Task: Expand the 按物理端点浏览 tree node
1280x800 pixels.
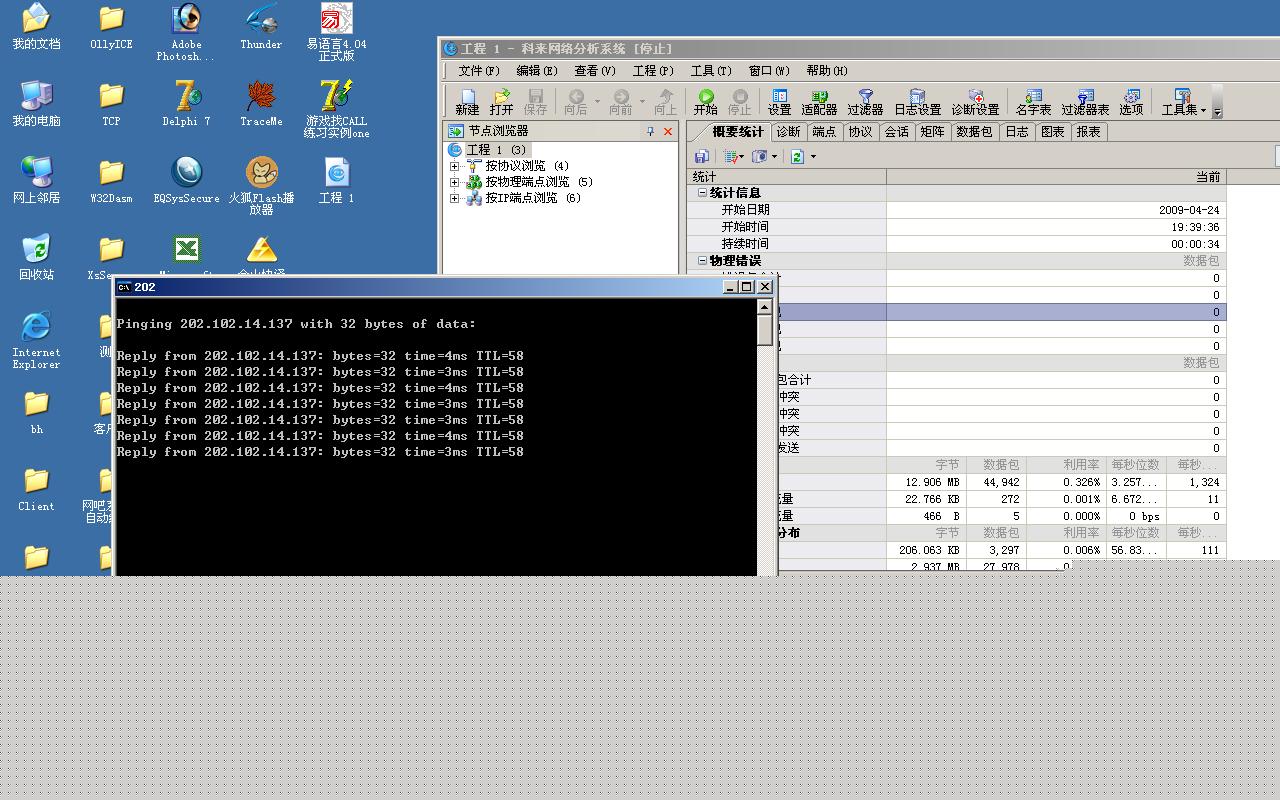Action: point(455,182)
